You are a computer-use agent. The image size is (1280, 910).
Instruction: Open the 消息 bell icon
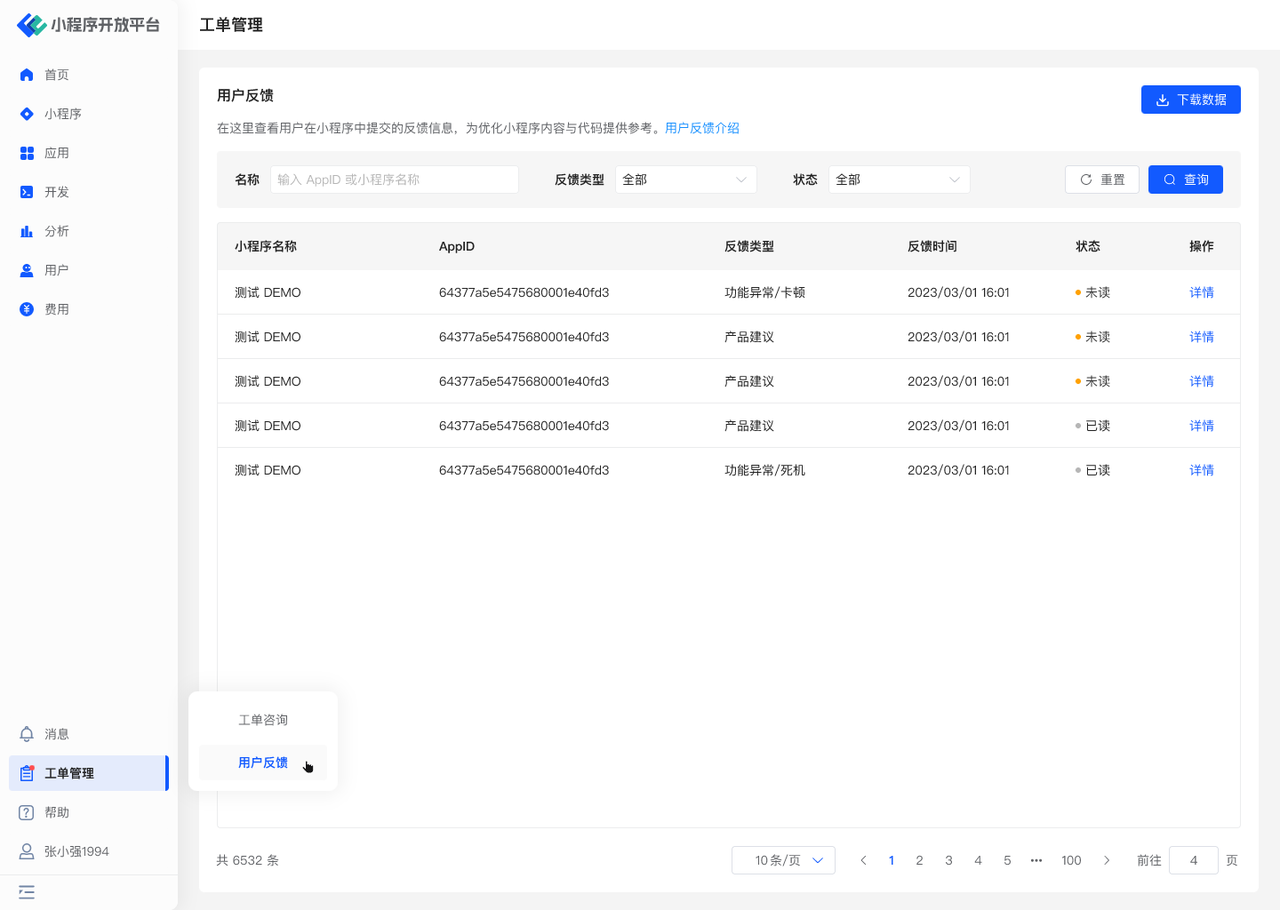27,734
